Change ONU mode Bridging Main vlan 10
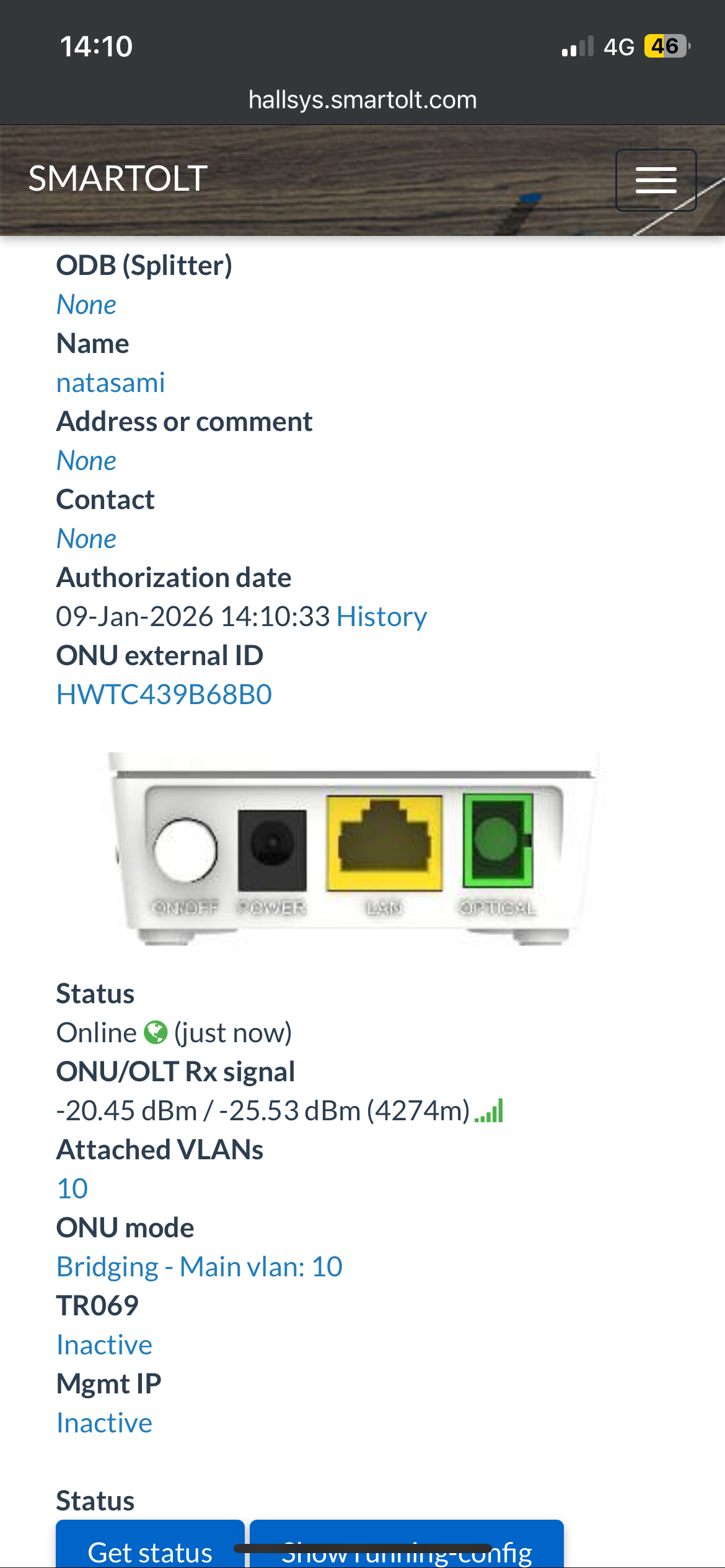The image size is (725, 1568). [x=199, y=1267]
